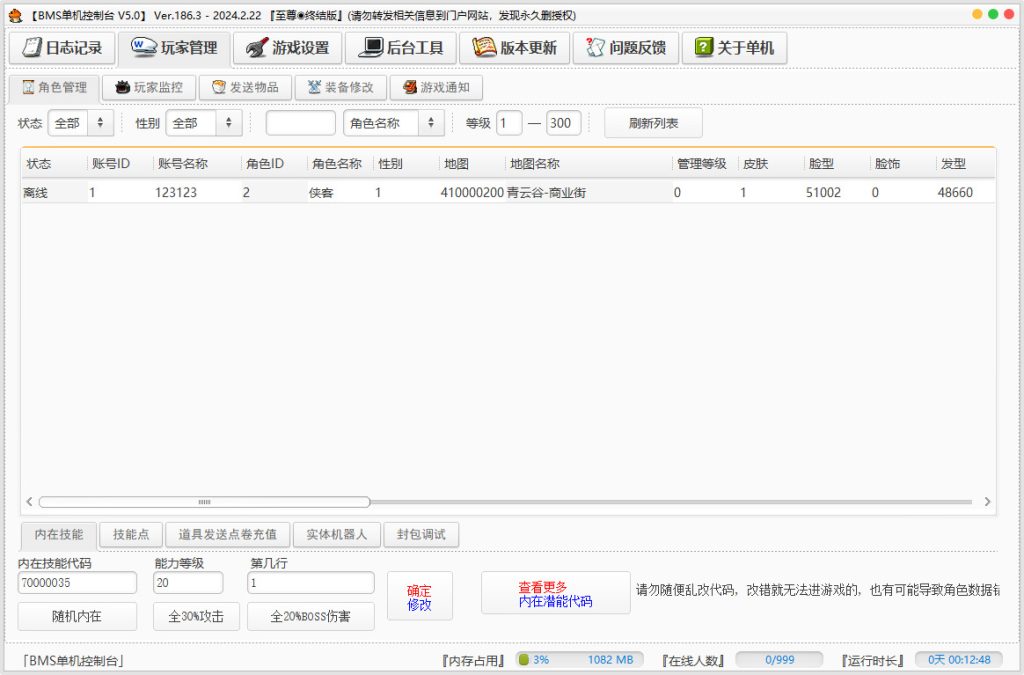Open the 装备修改 equipment editor
This screenshot has width=1024, height=675.
click(340, 87)
